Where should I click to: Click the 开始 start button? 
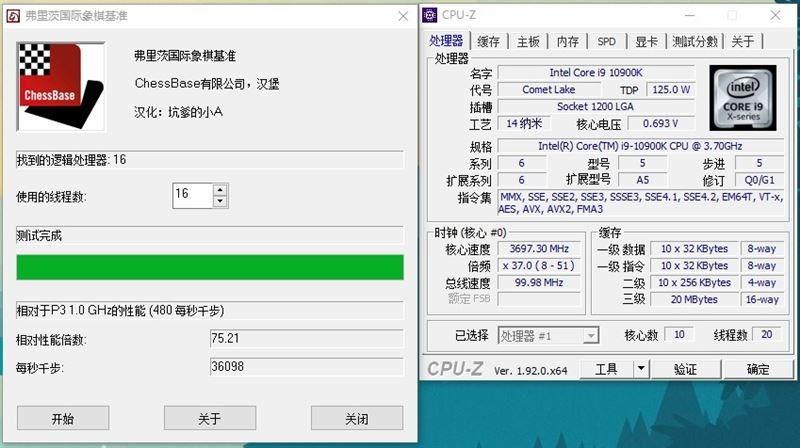pos(63,419)
